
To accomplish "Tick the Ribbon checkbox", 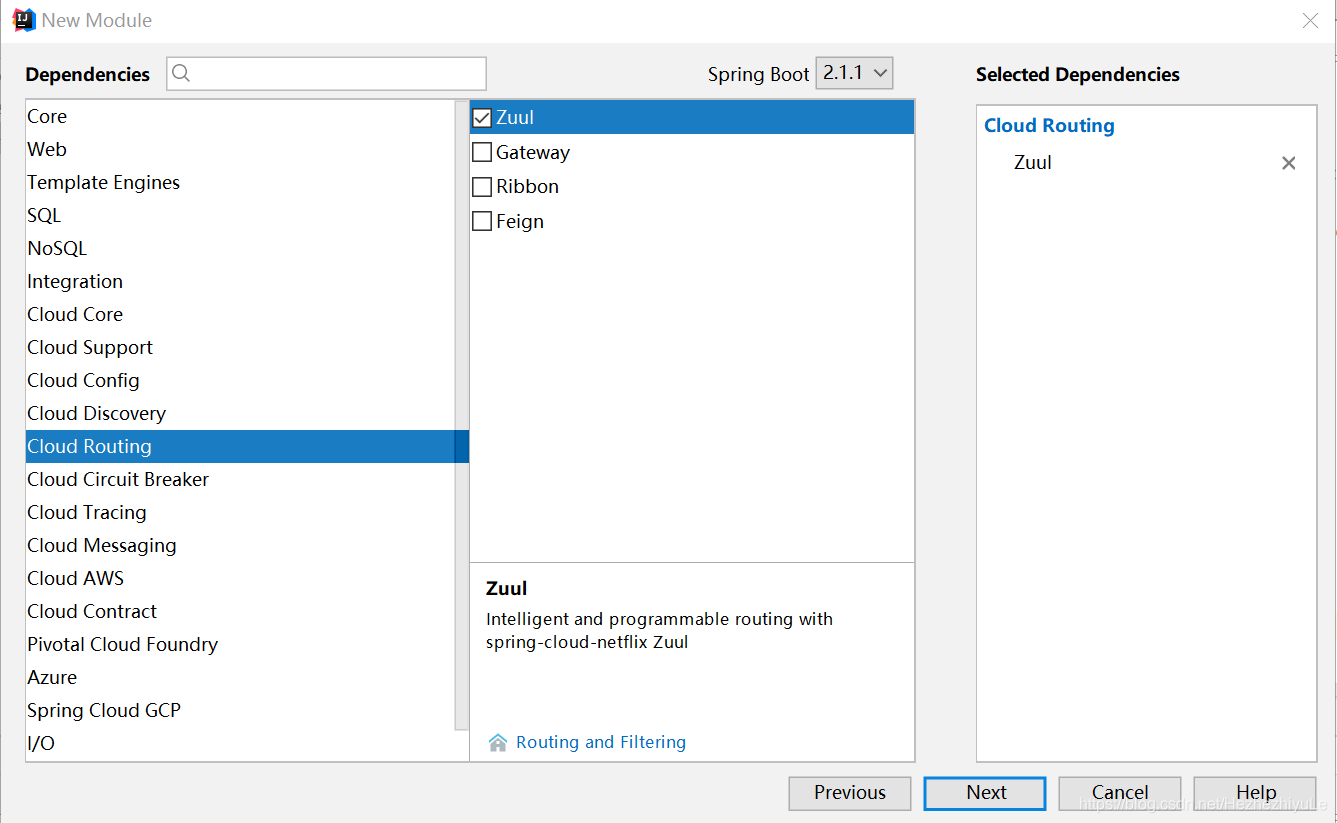I will click(x=482, y=187).
